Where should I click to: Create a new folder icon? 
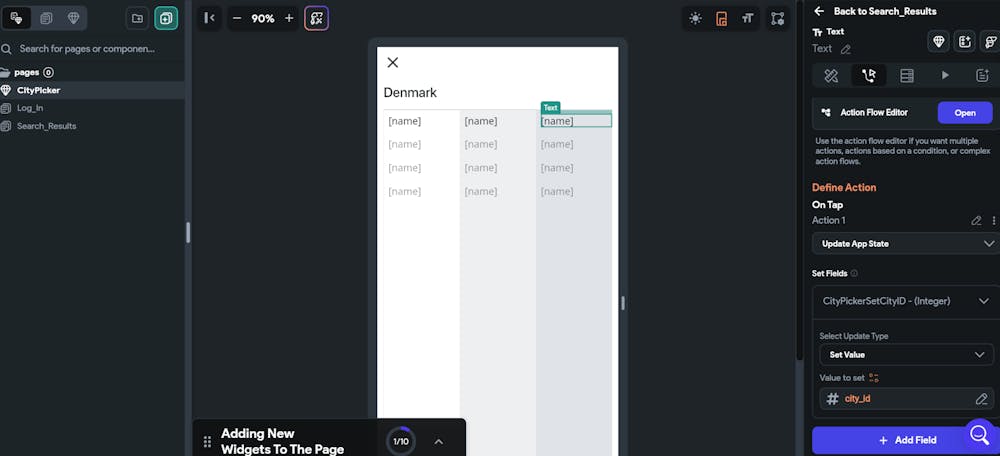[137, 18]
